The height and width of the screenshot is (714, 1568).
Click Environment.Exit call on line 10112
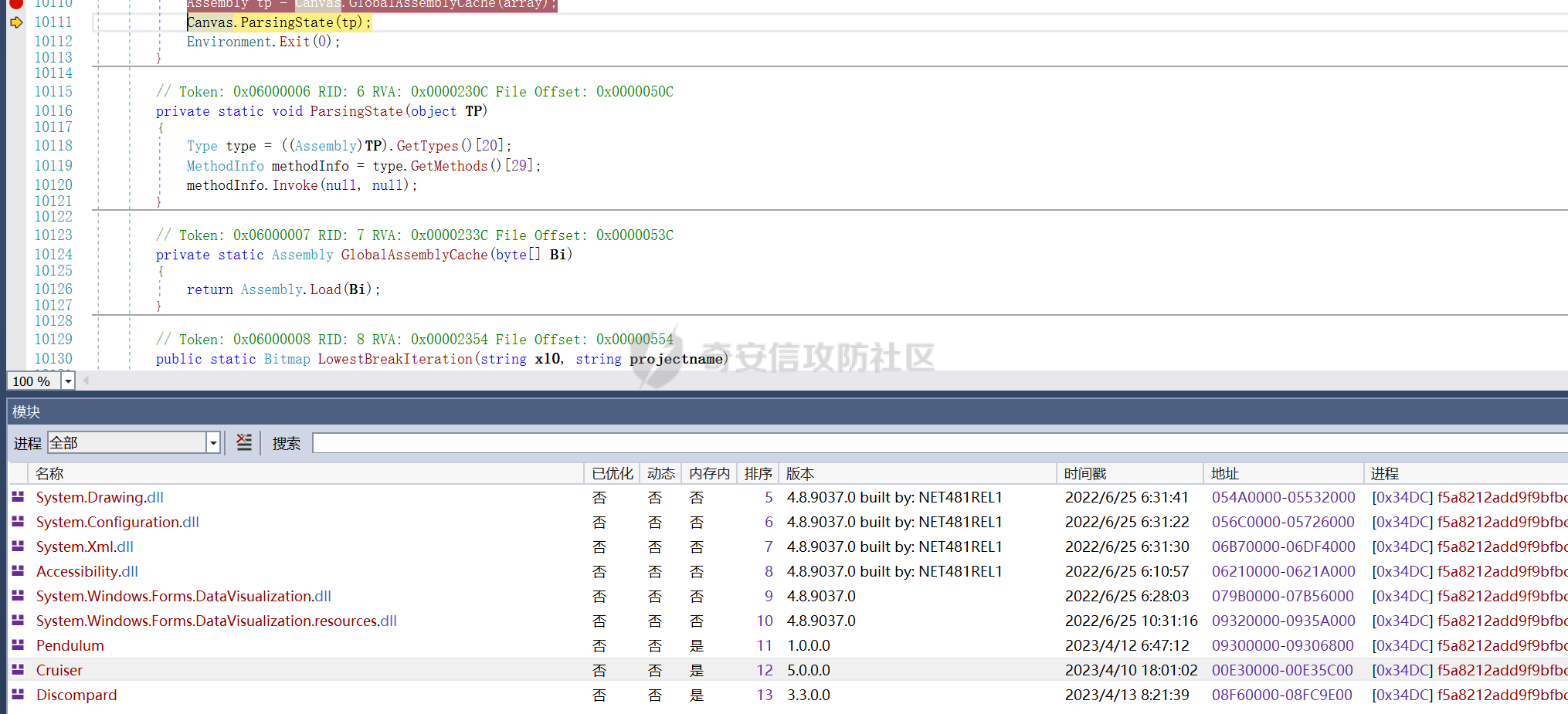tap(248, 42)
